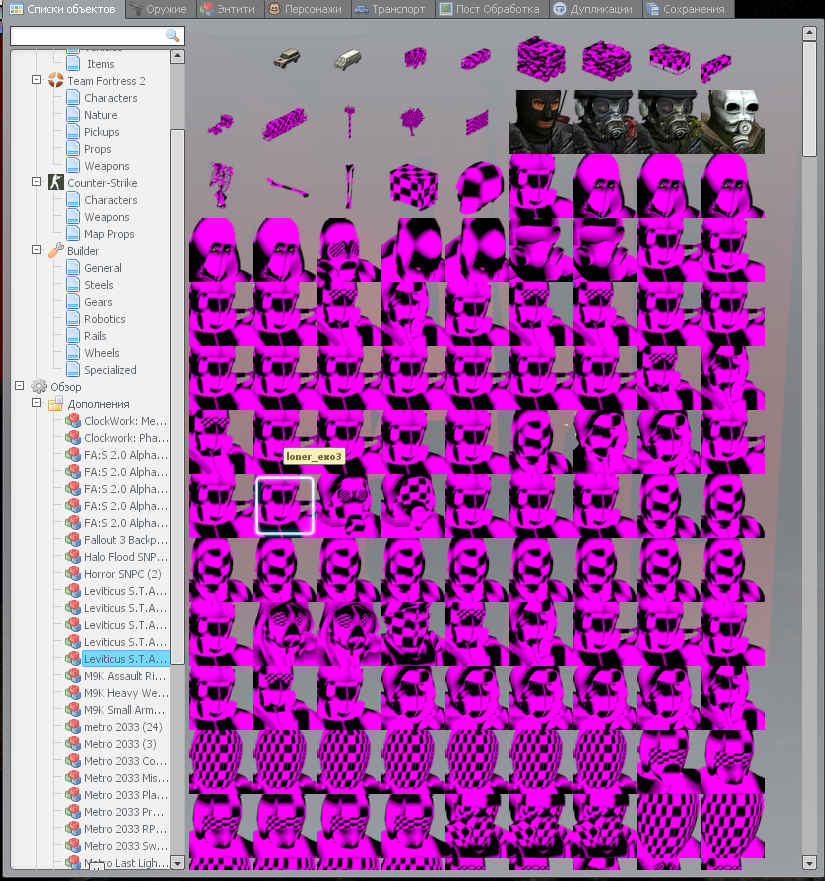The width and height of the screenshot is (825, 881).
Task: Click the highlighted Leviticus S.T.A... entry
Action: point(125,659)
